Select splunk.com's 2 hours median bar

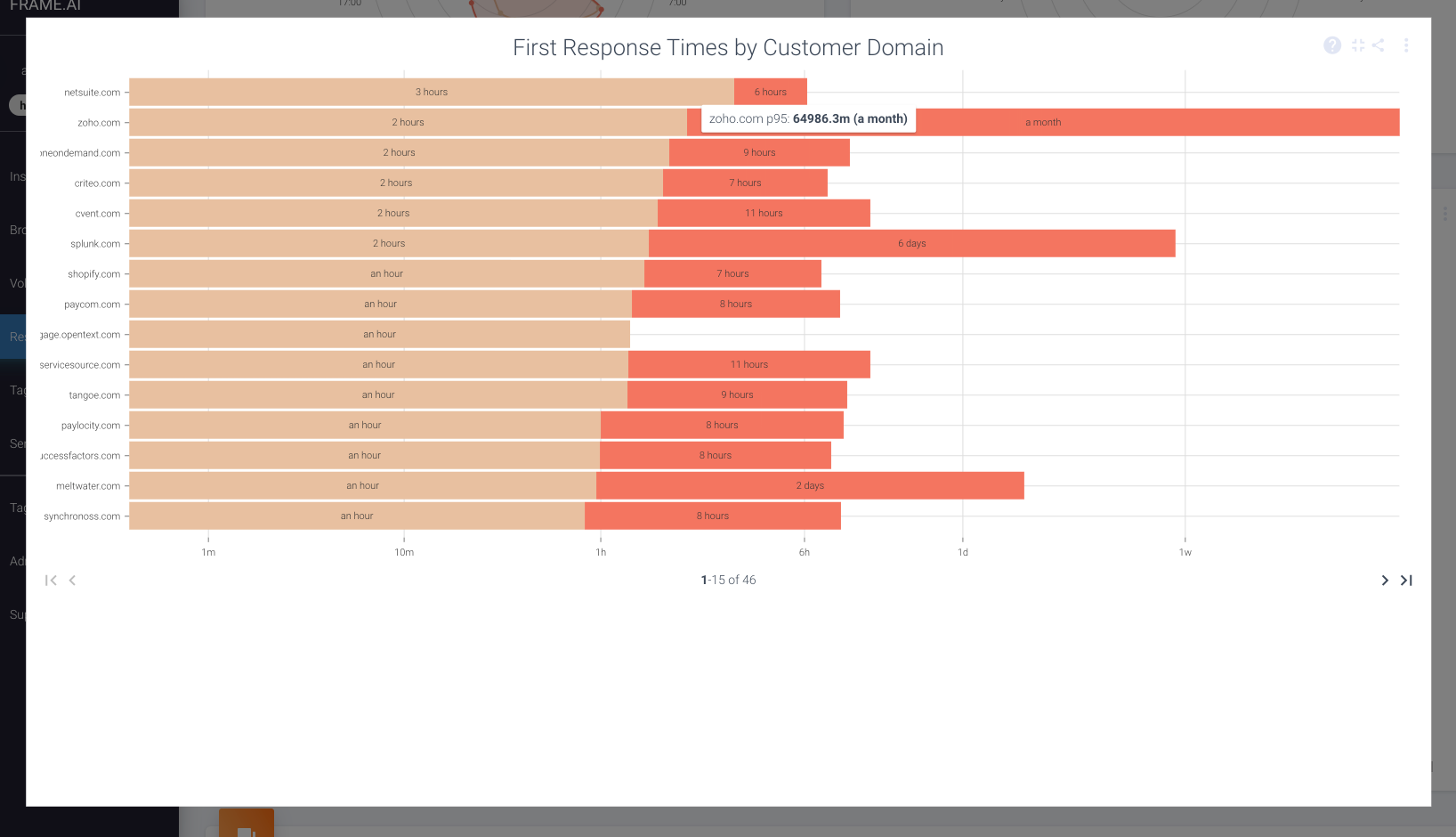pyautogui.click(x=389, y=243)
